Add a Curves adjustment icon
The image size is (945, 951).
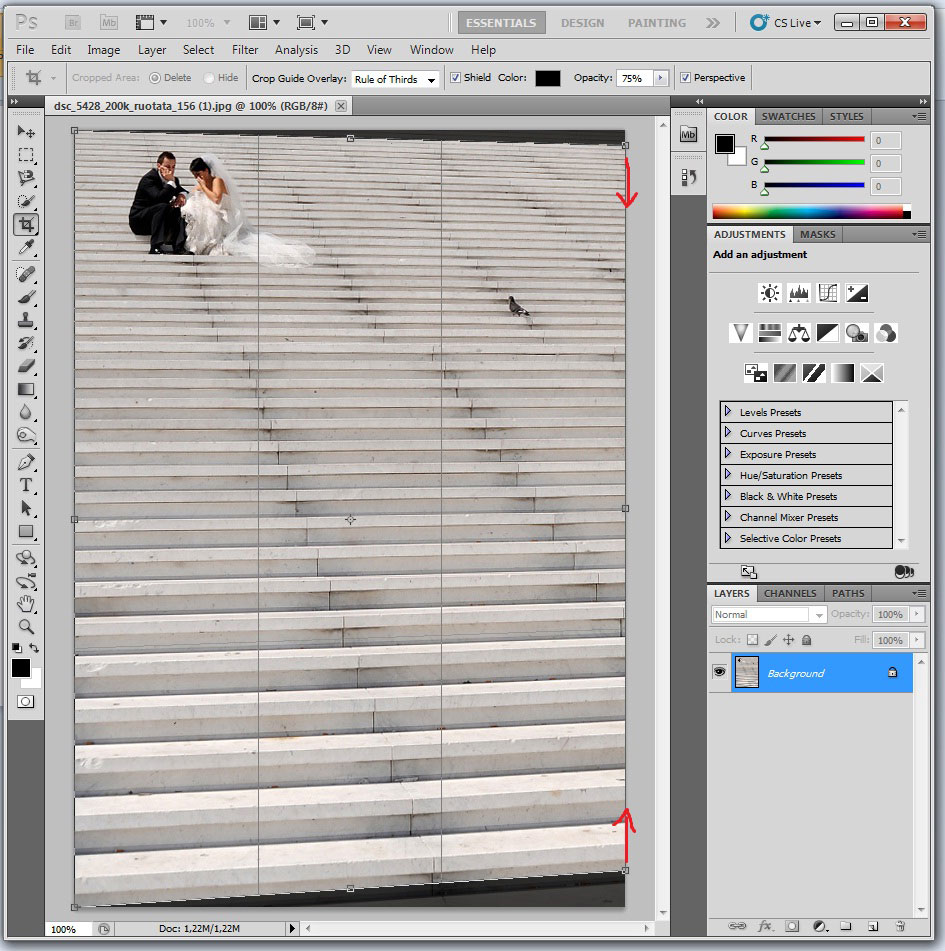point(827,293)
